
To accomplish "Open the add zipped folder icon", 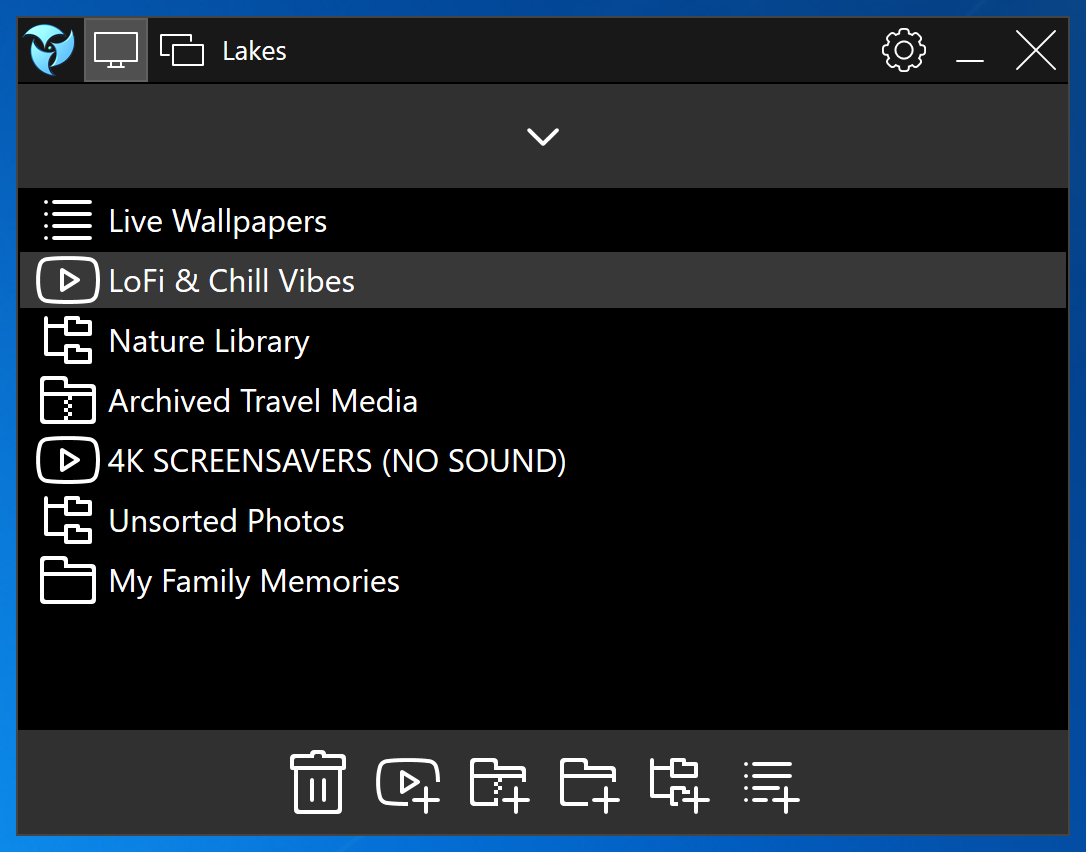I will [x=497, y=784].
